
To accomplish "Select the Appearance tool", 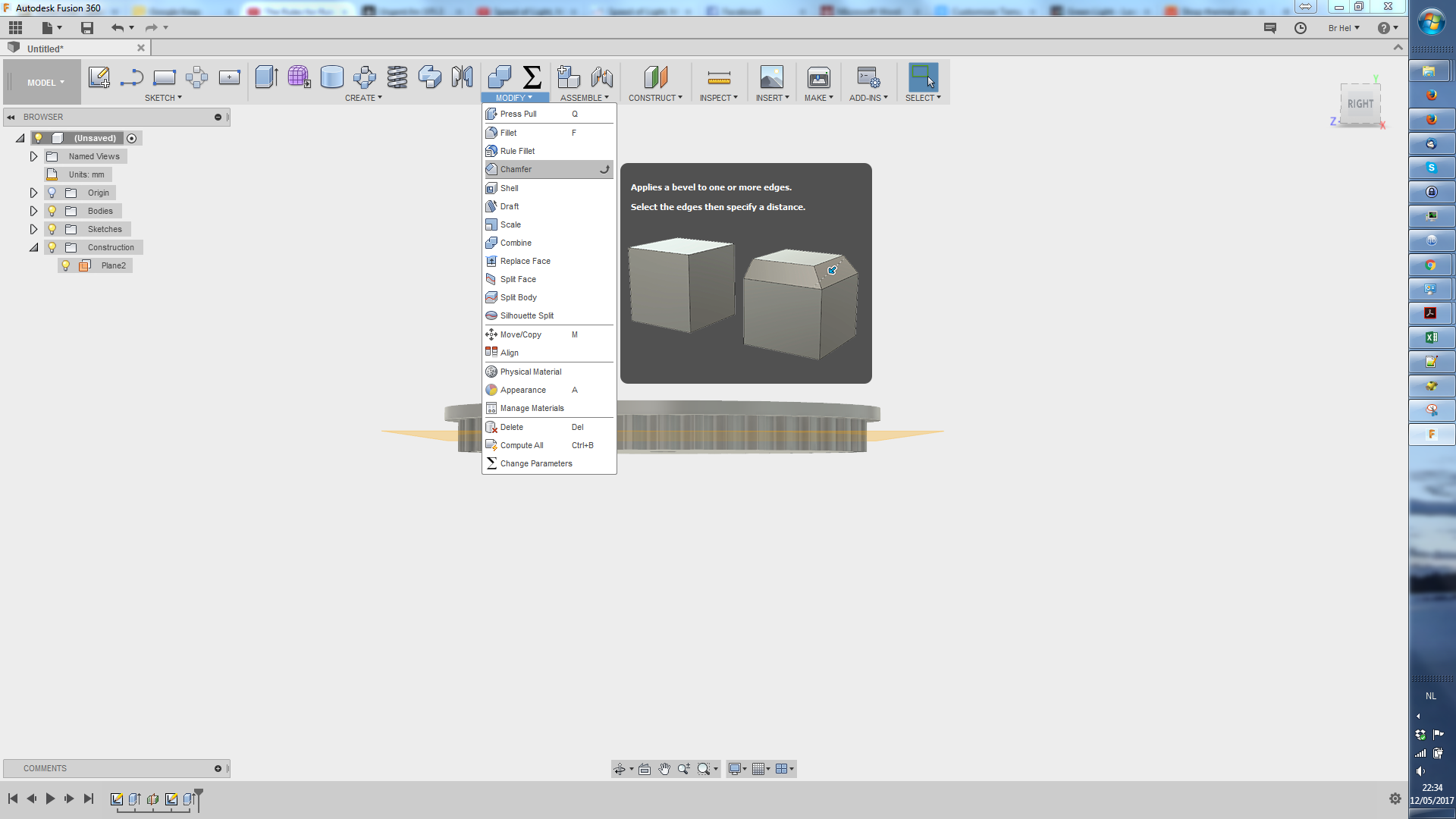I will tap(523, 389).
